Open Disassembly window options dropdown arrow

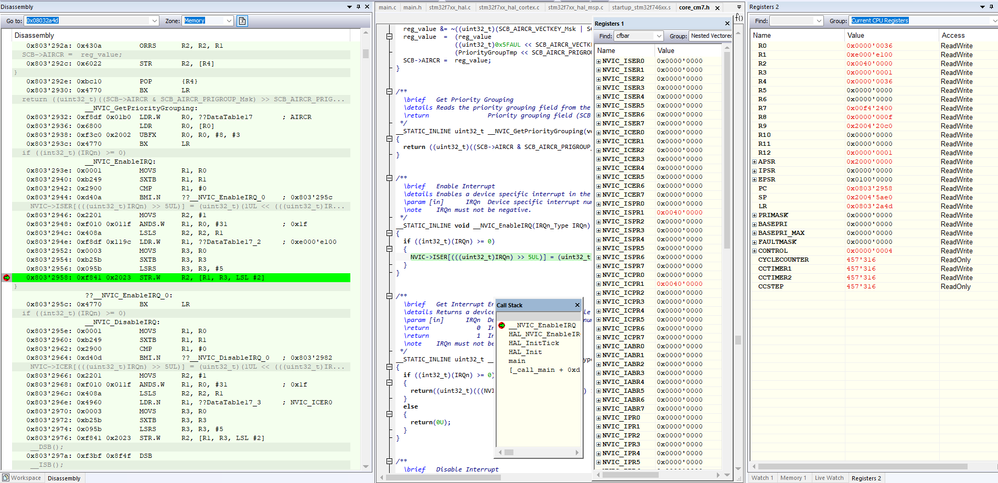coord(349,6)
